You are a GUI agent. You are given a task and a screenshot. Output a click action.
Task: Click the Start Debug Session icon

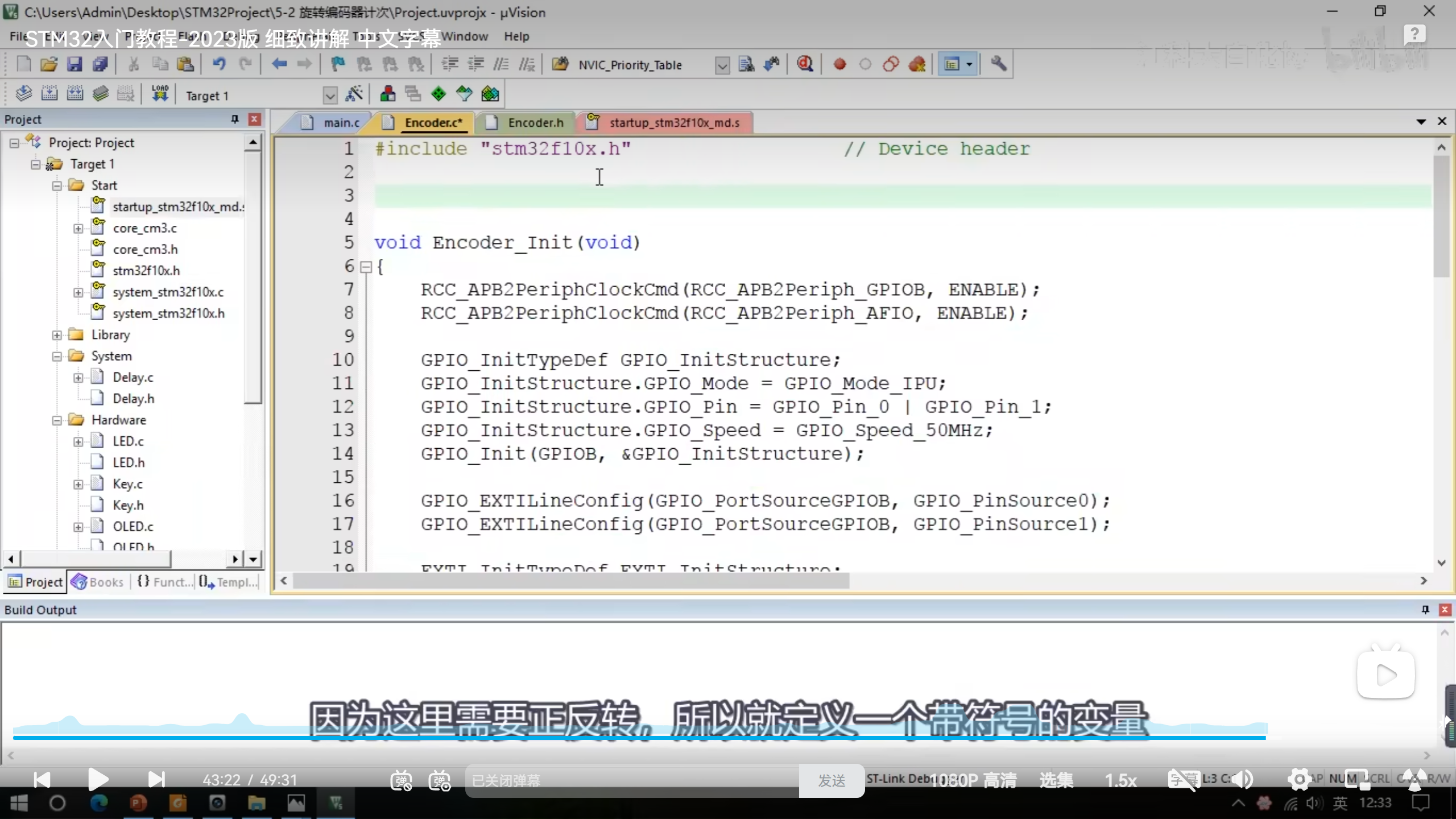pos(804,64)
